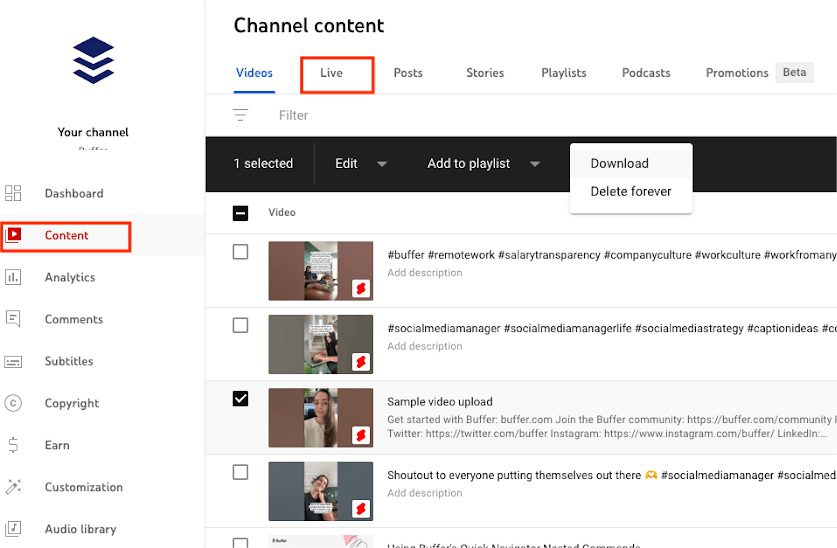
Task: Select Delete forever menu option
Action: (x=630, y=191)
